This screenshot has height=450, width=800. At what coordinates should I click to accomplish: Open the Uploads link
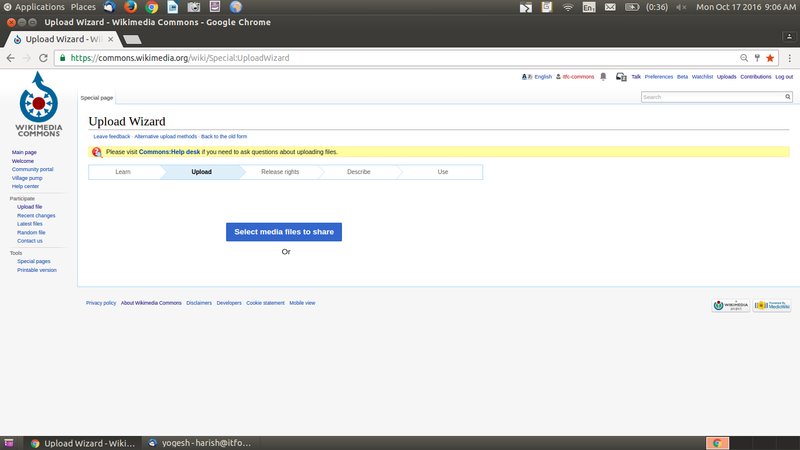coord(727,77)
